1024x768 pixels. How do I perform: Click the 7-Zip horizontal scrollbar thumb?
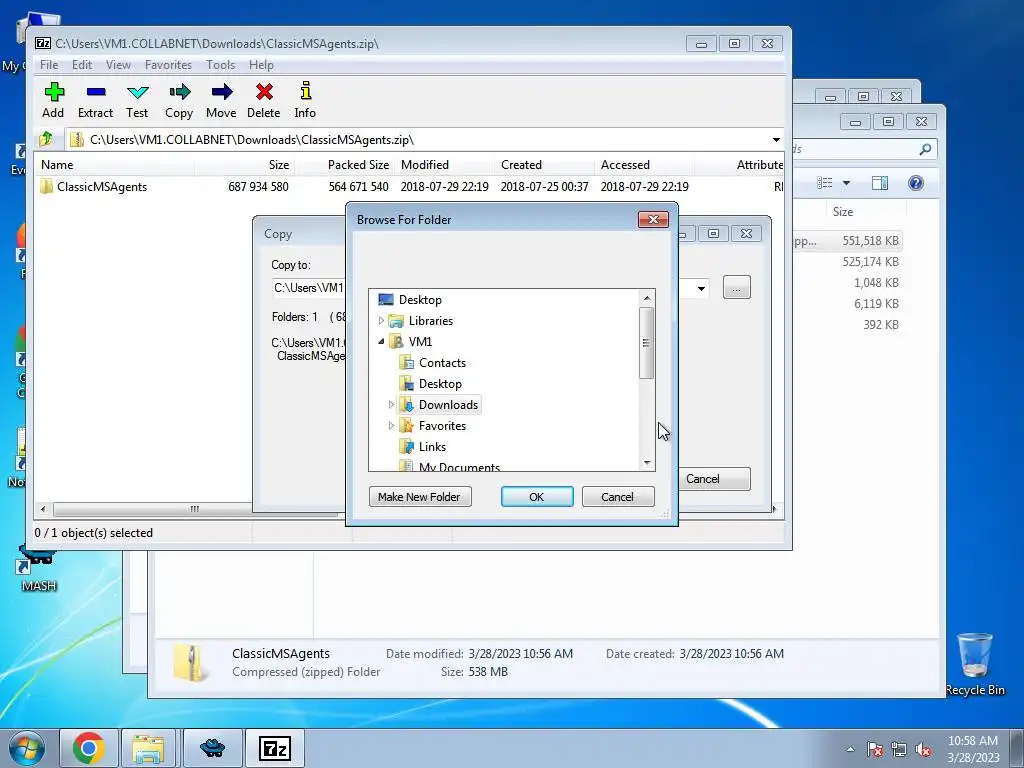pyautogui.click(x=193, y=509)
